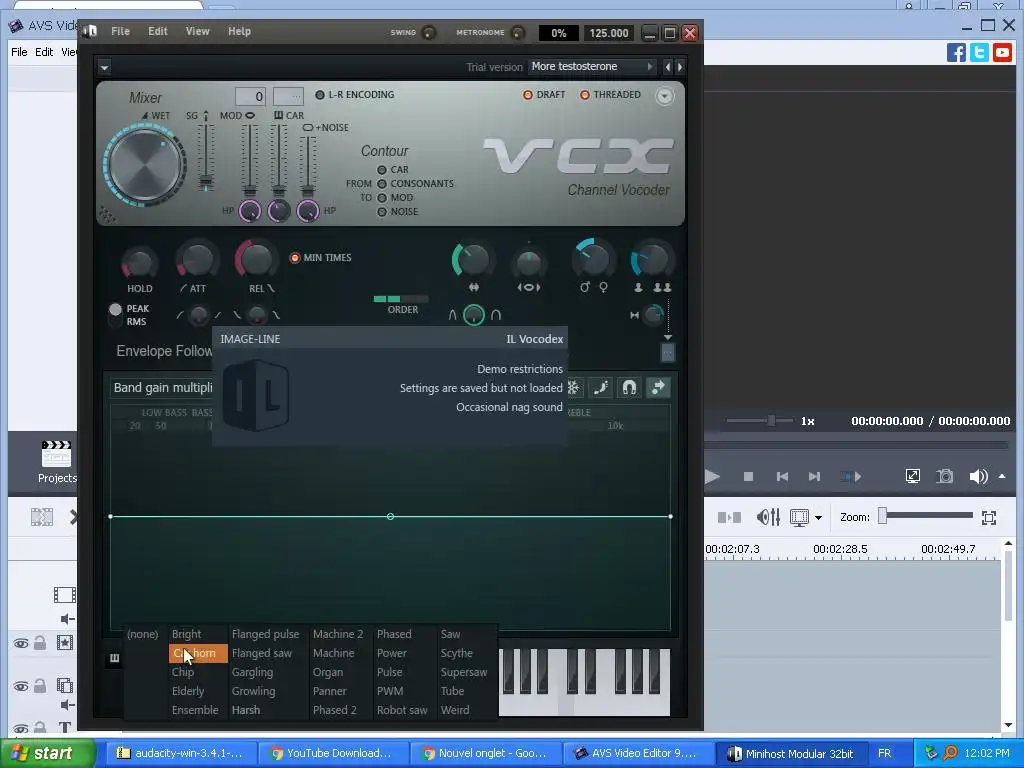Image resolution: width=1024 pixels, height=768 pixels.
Task: Click the ATT knob
Action: 196,261
